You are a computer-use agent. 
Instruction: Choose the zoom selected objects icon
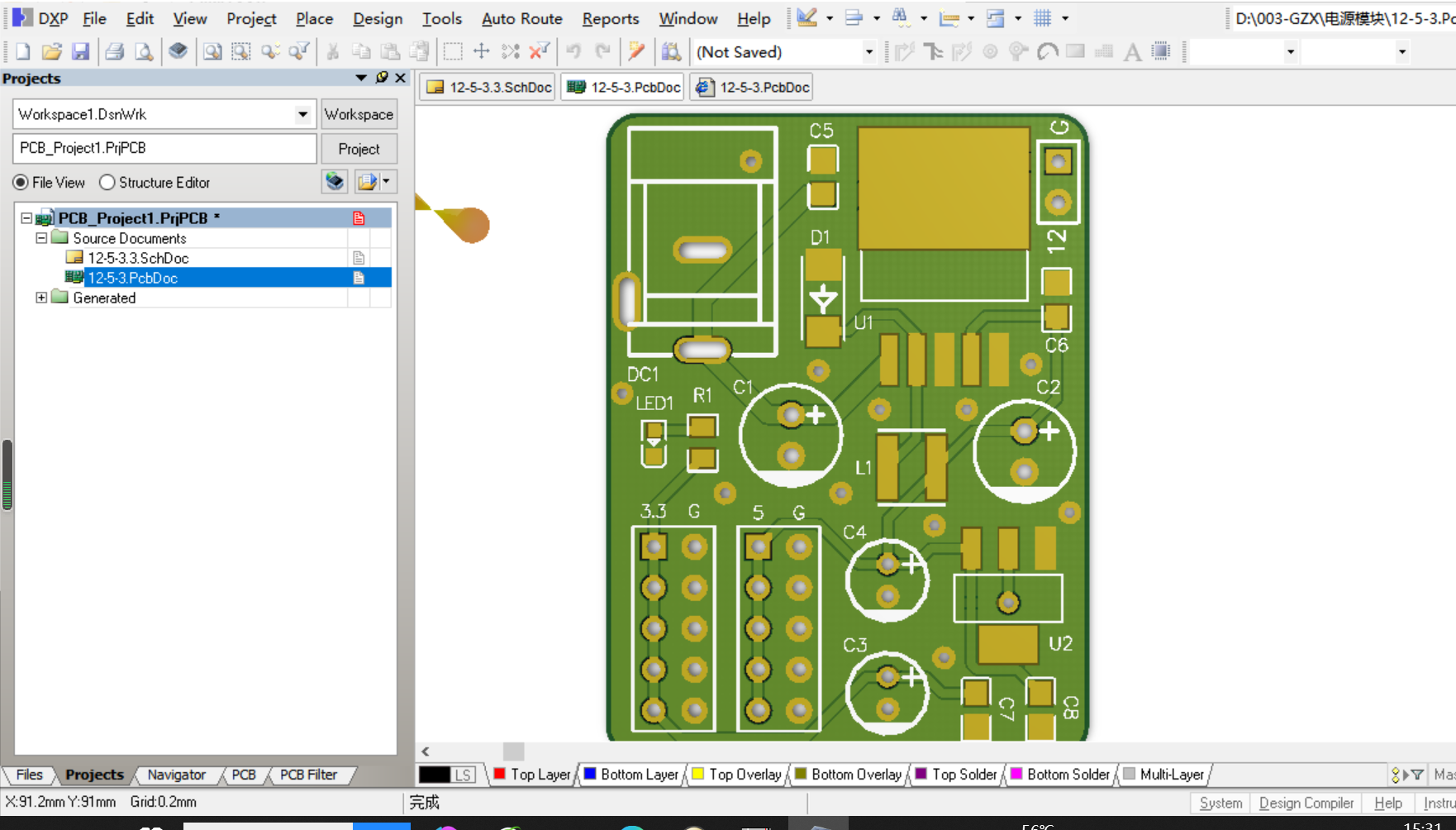[x=270, y=52]
